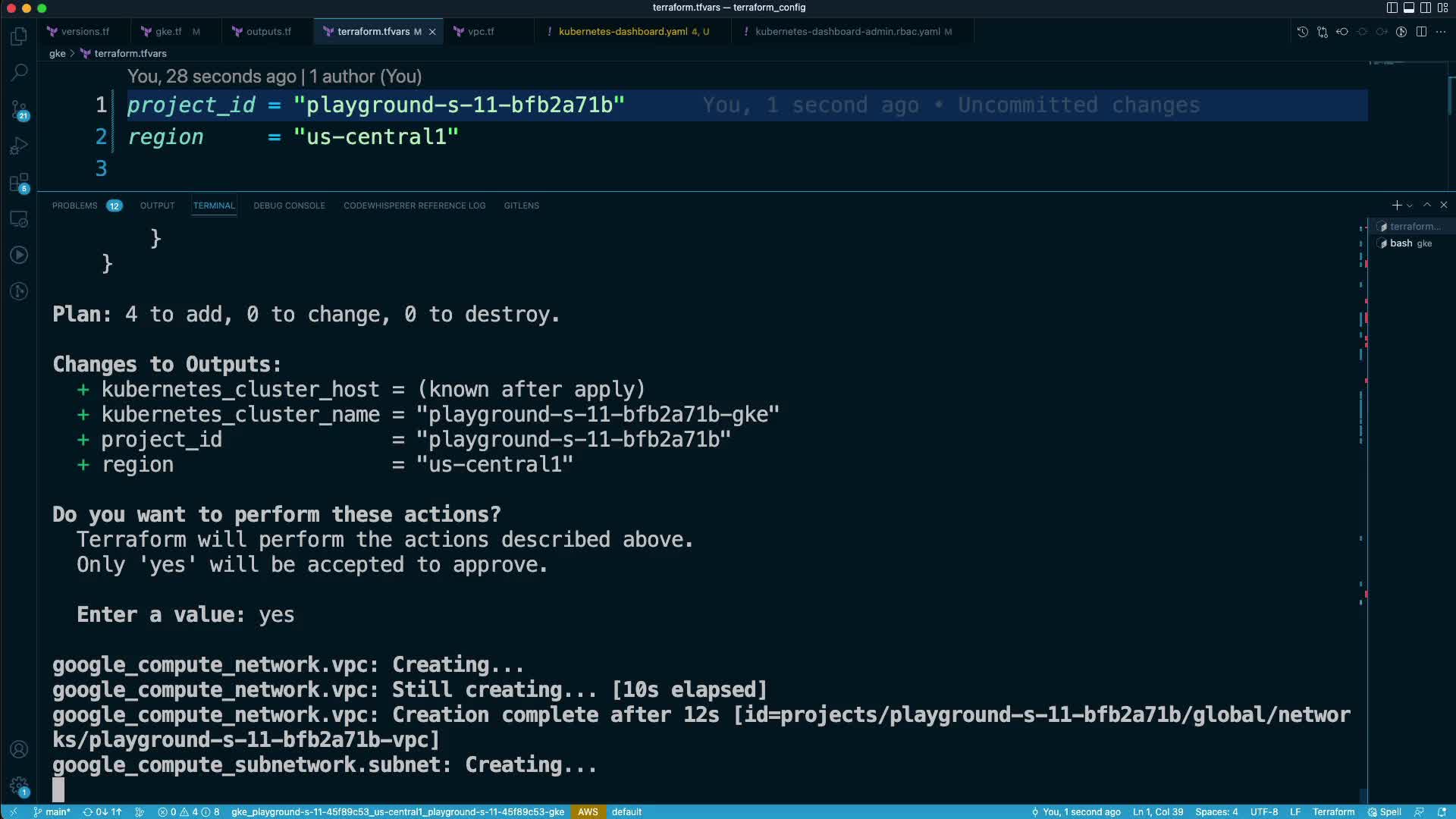Toggle primary sidebar layout button

1392,8
